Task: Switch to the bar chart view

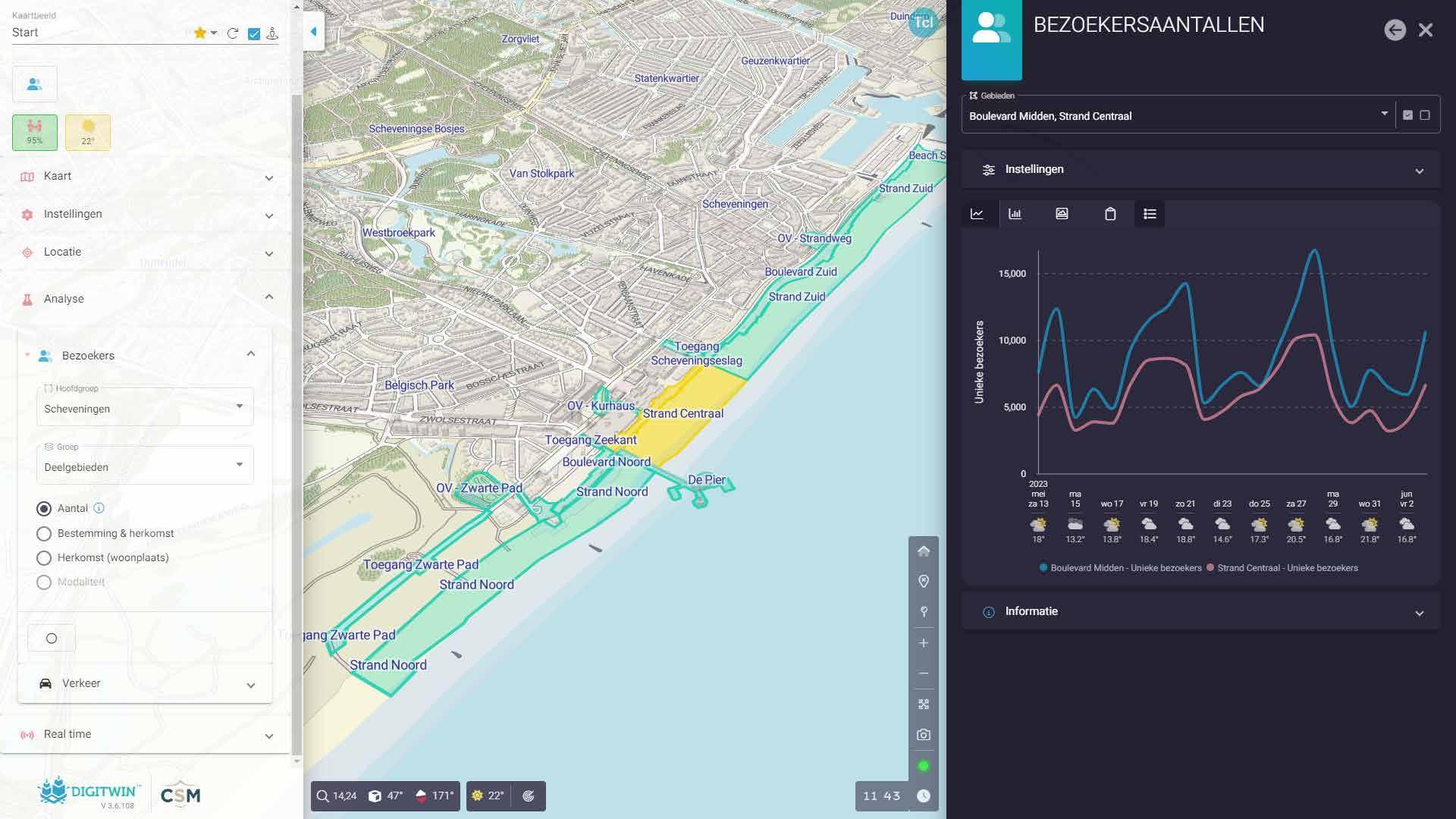Action: coord(1015,214)
